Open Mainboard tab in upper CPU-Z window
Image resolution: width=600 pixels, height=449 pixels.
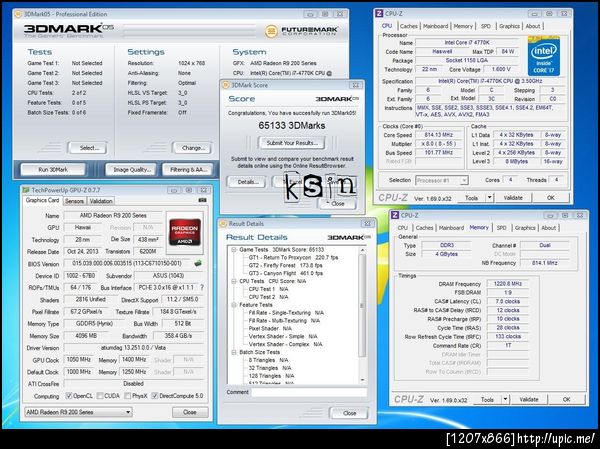click(x=435, y=26)
